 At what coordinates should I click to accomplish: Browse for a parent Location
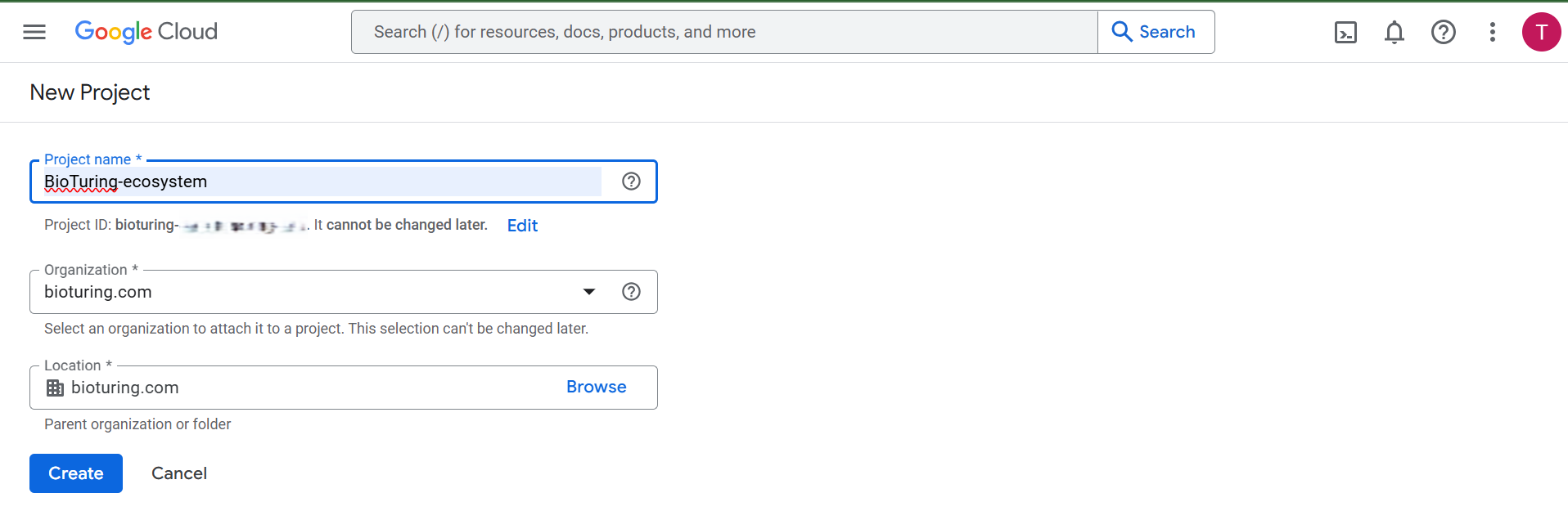pos(596,388)
